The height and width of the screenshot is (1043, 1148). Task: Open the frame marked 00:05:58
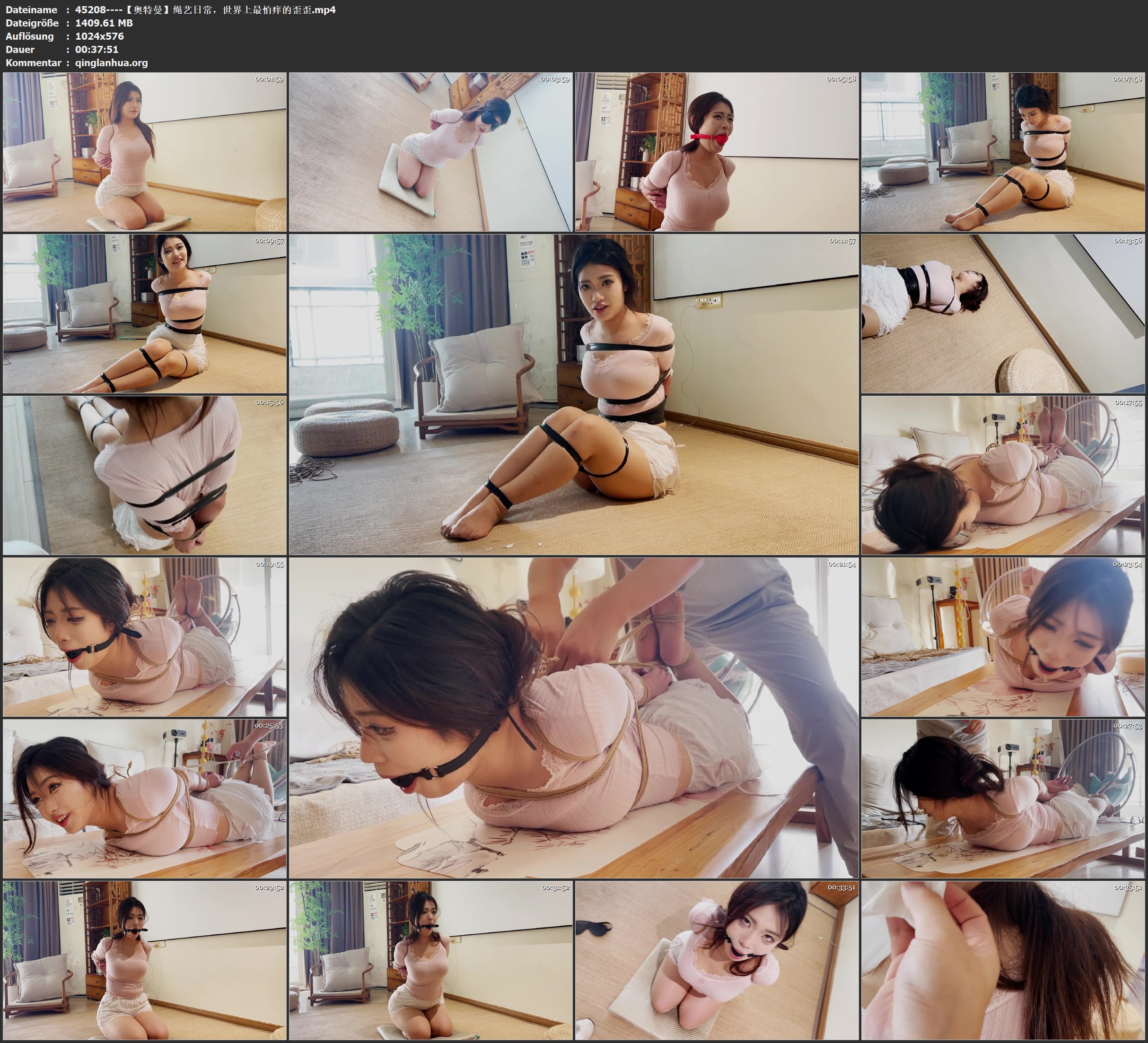click(716, 152)
